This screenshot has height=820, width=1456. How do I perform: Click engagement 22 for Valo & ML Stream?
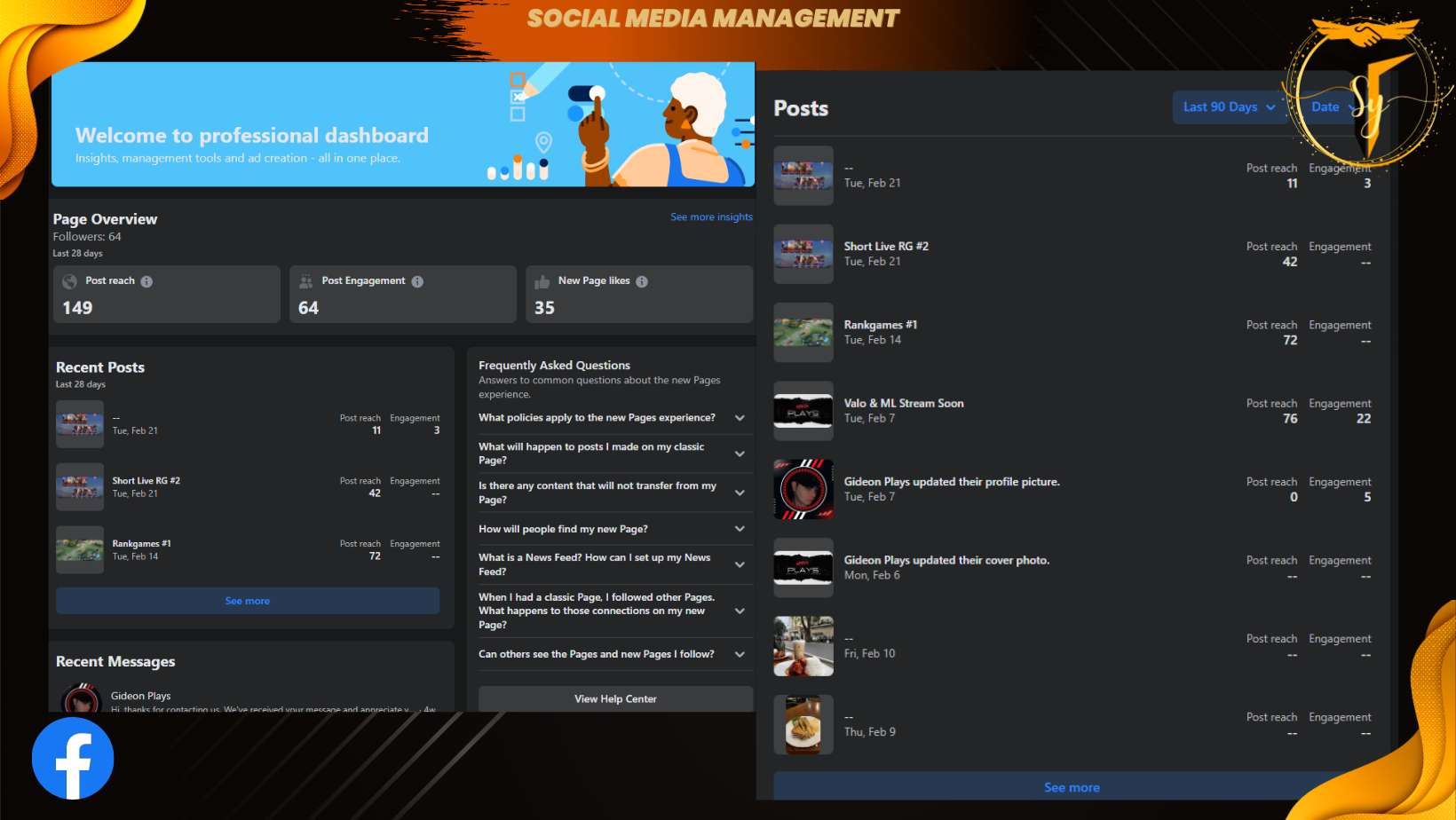click(1364, 419)
